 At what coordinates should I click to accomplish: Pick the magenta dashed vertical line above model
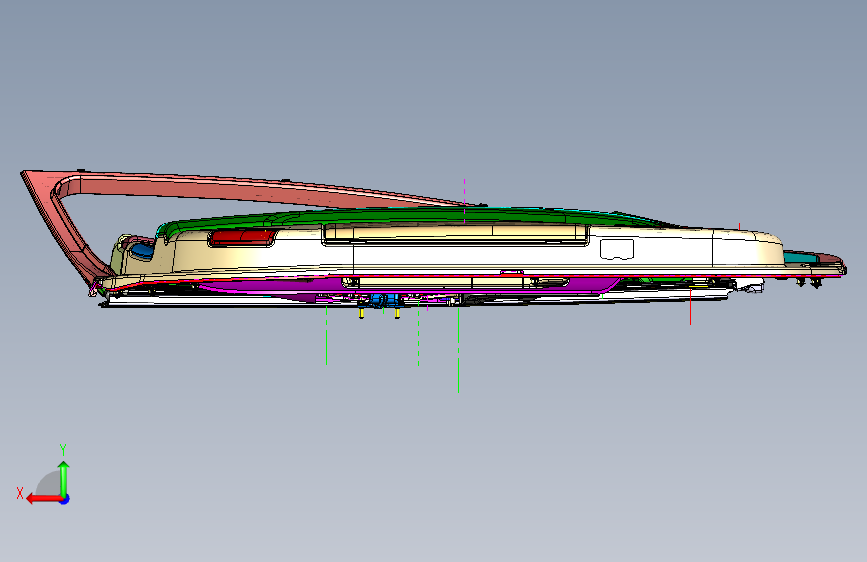[x=464, y=200]
